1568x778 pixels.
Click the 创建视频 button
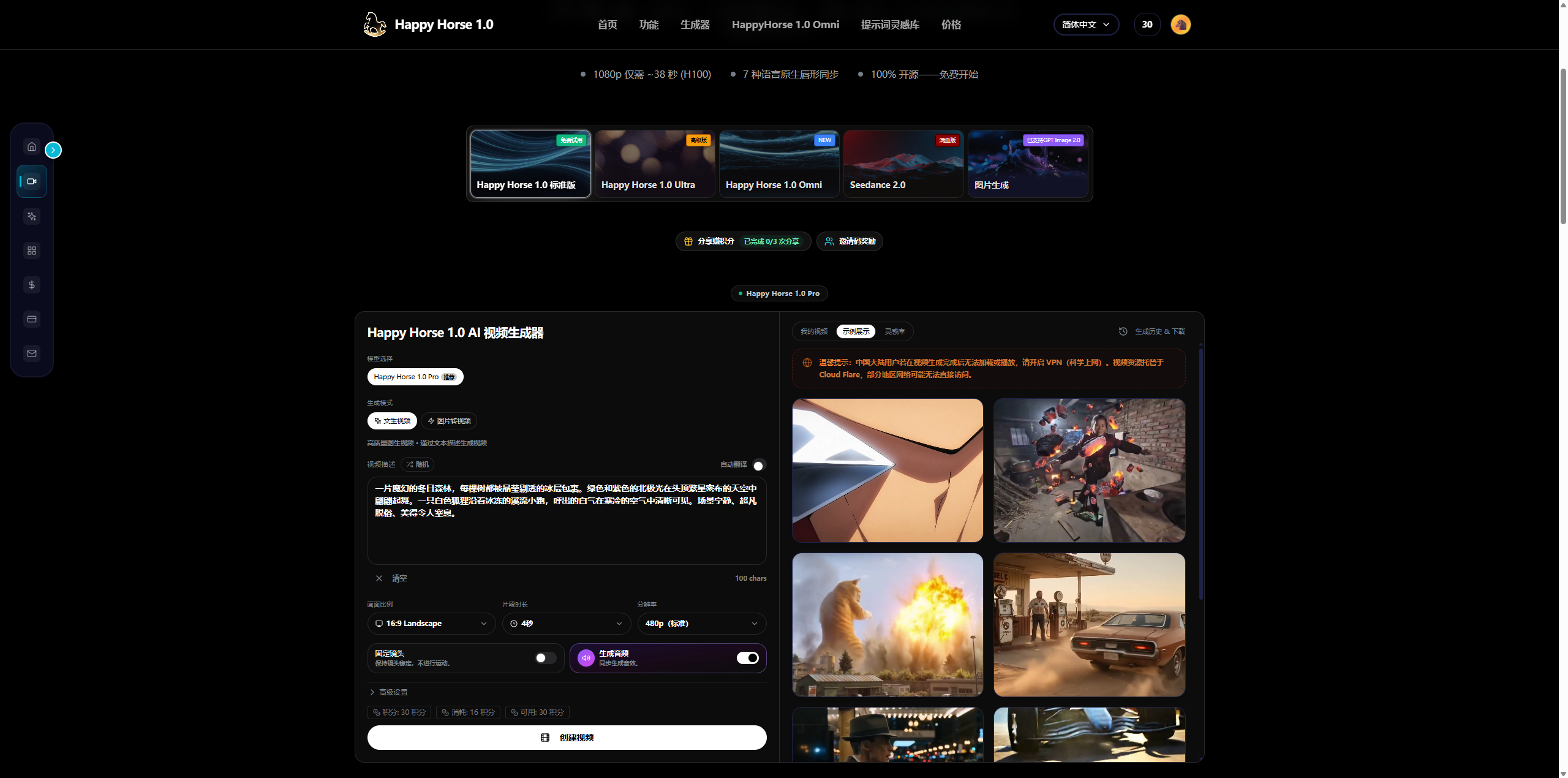click(567, 738)
